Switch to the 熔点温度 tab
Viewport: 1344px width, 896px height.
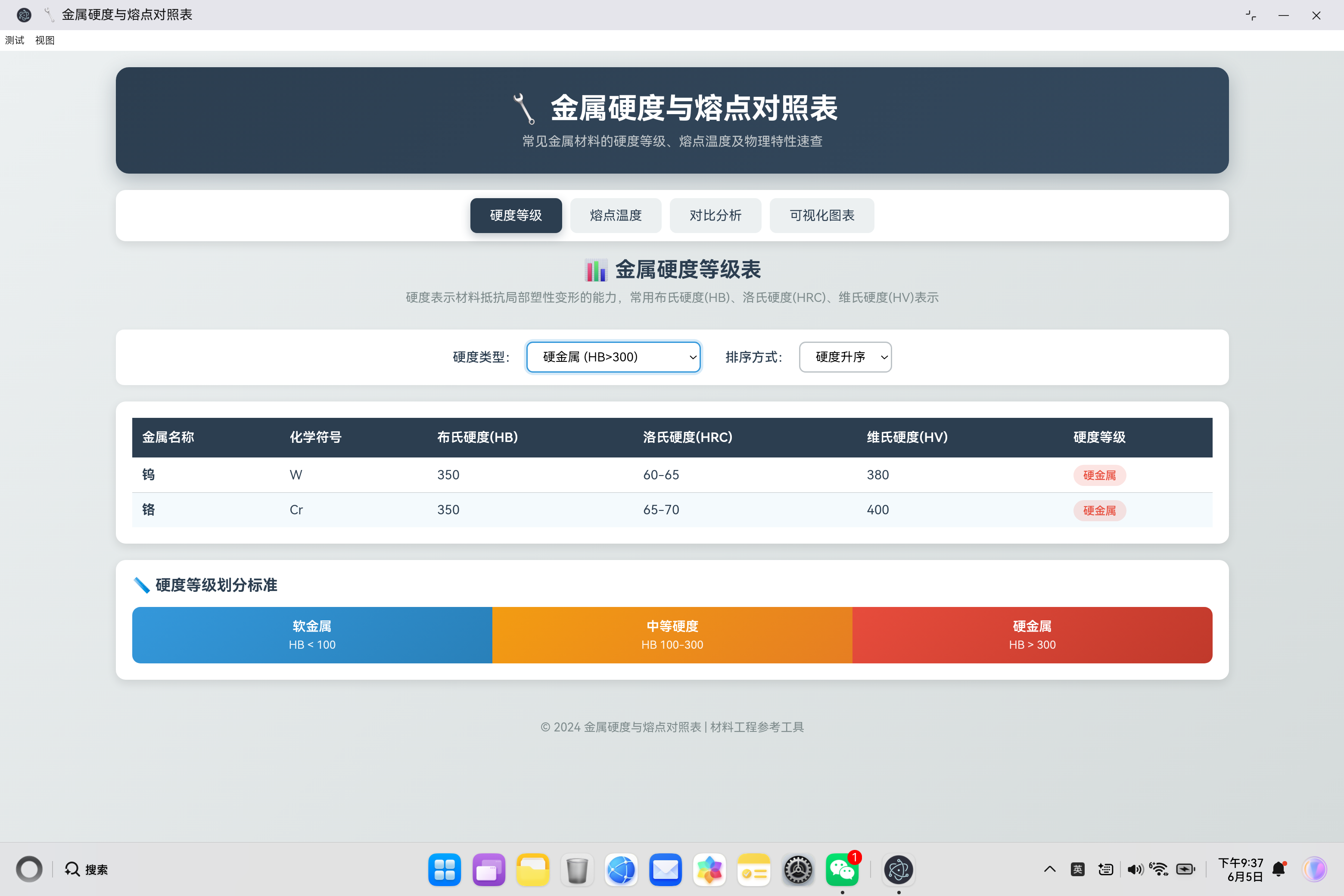pyautogui.click(x=616, y=215)
